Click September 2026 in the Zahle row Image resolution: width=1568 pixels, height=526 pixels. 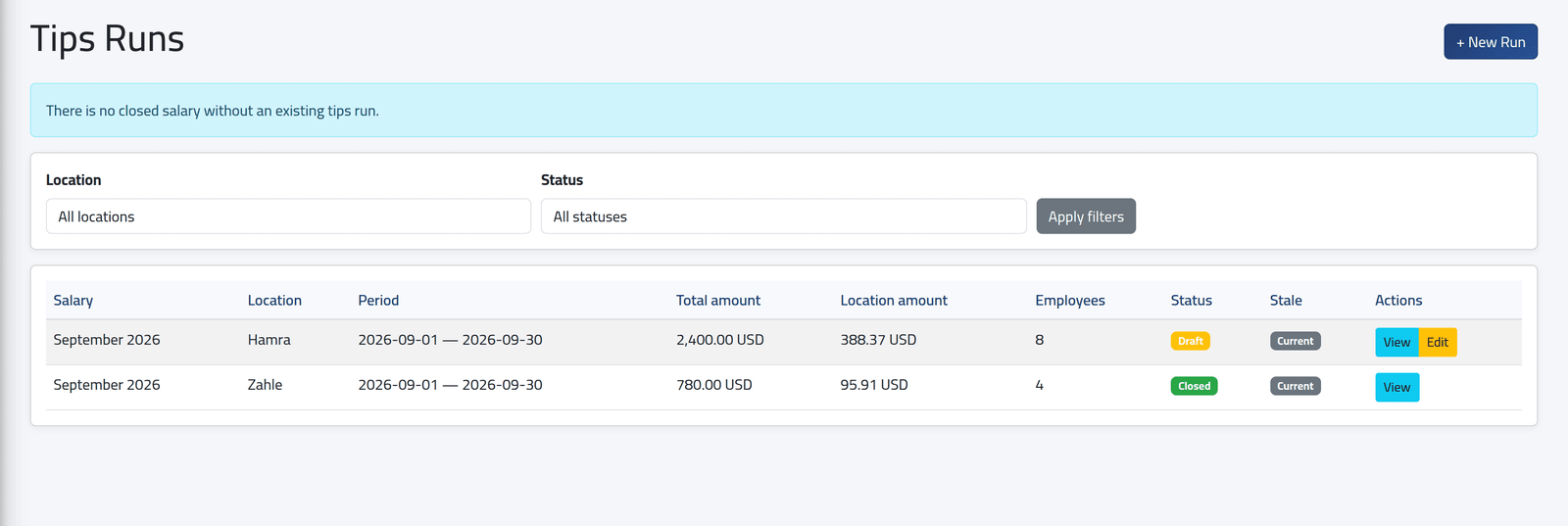pos(107,385)
